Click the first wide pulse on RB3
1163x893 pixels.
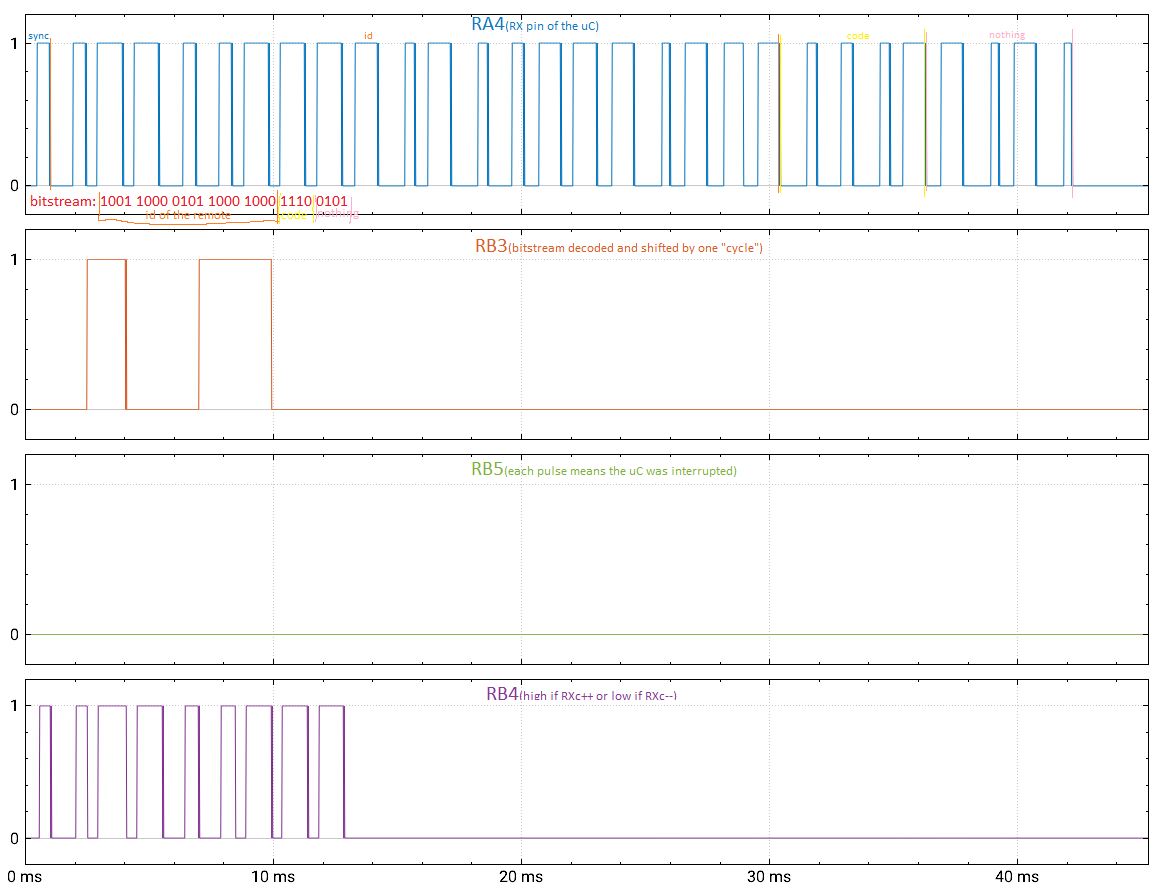[107, 334]
